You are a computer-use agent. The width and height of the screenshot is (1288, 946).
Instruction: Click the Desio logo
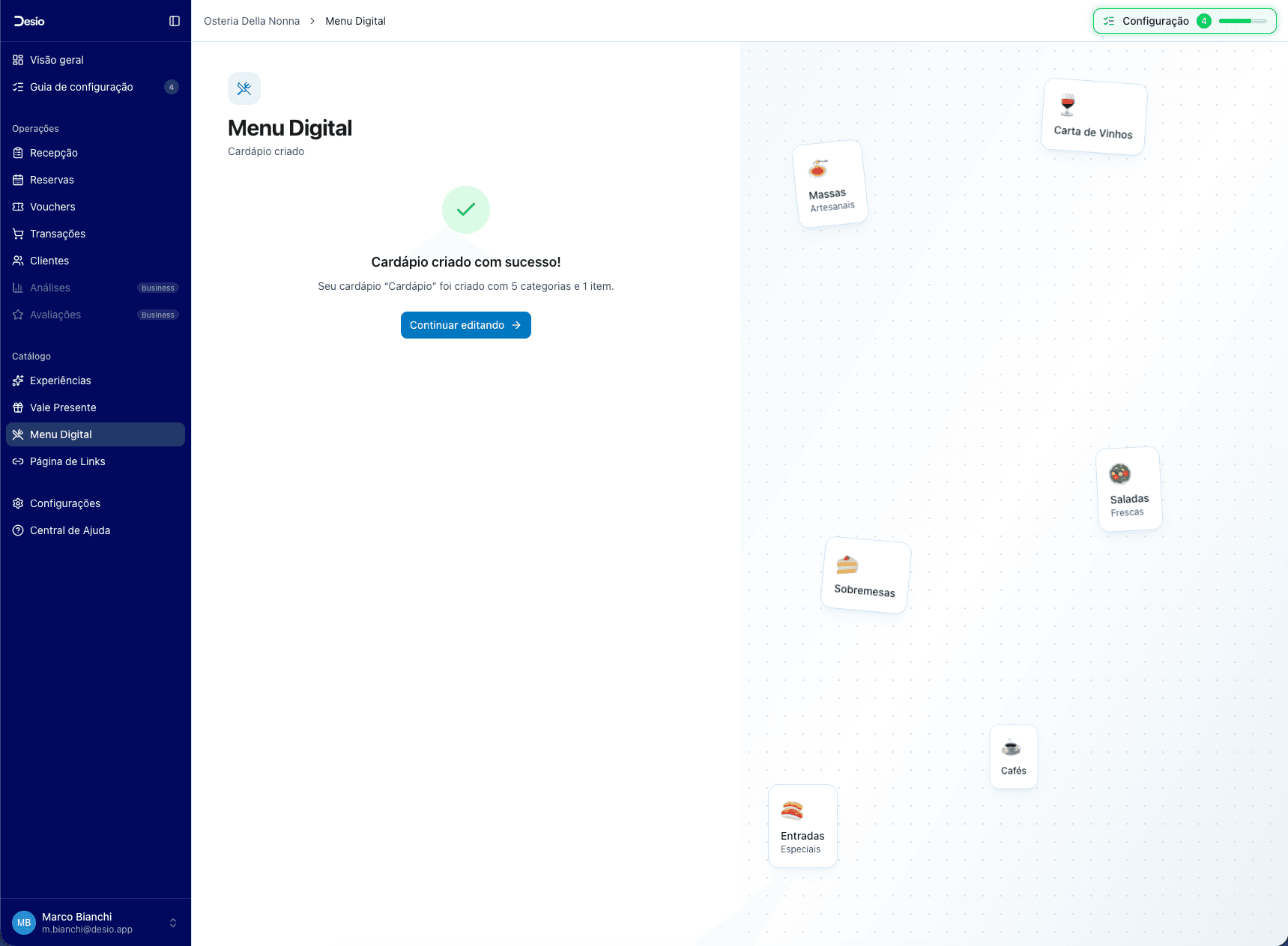point(29,21)
